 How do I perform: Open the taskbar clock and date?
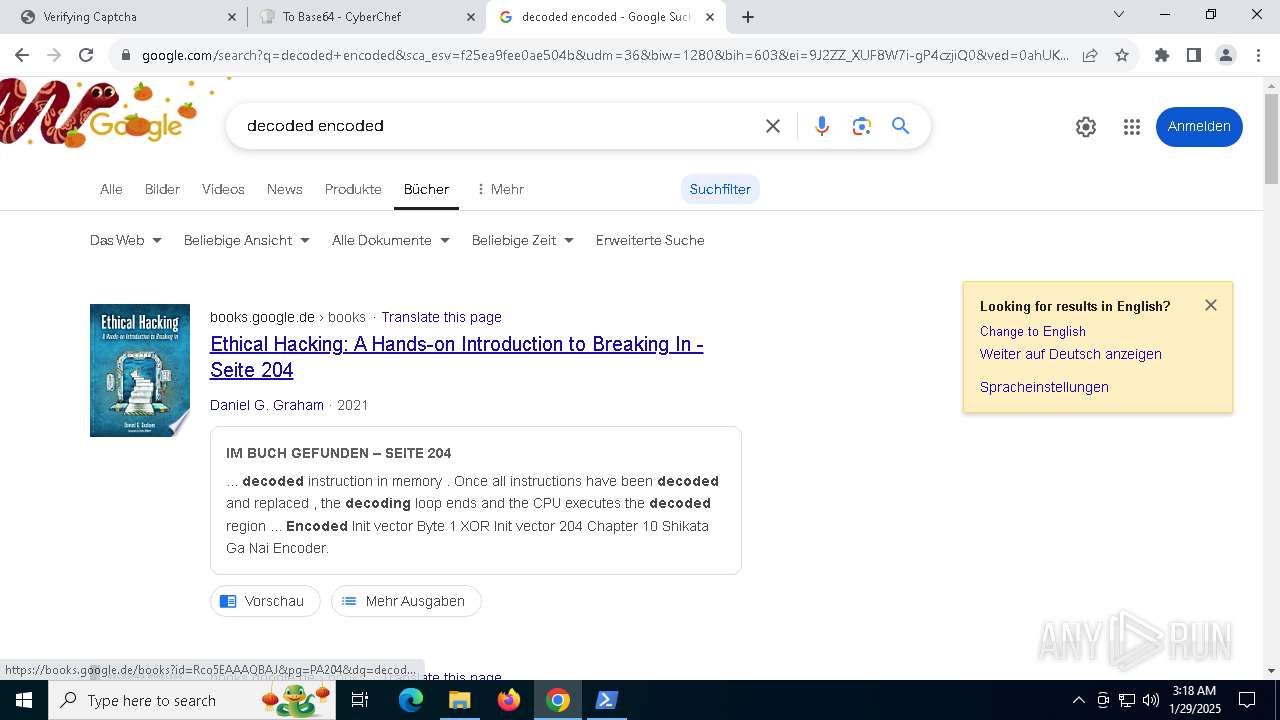coord(1195,700)
